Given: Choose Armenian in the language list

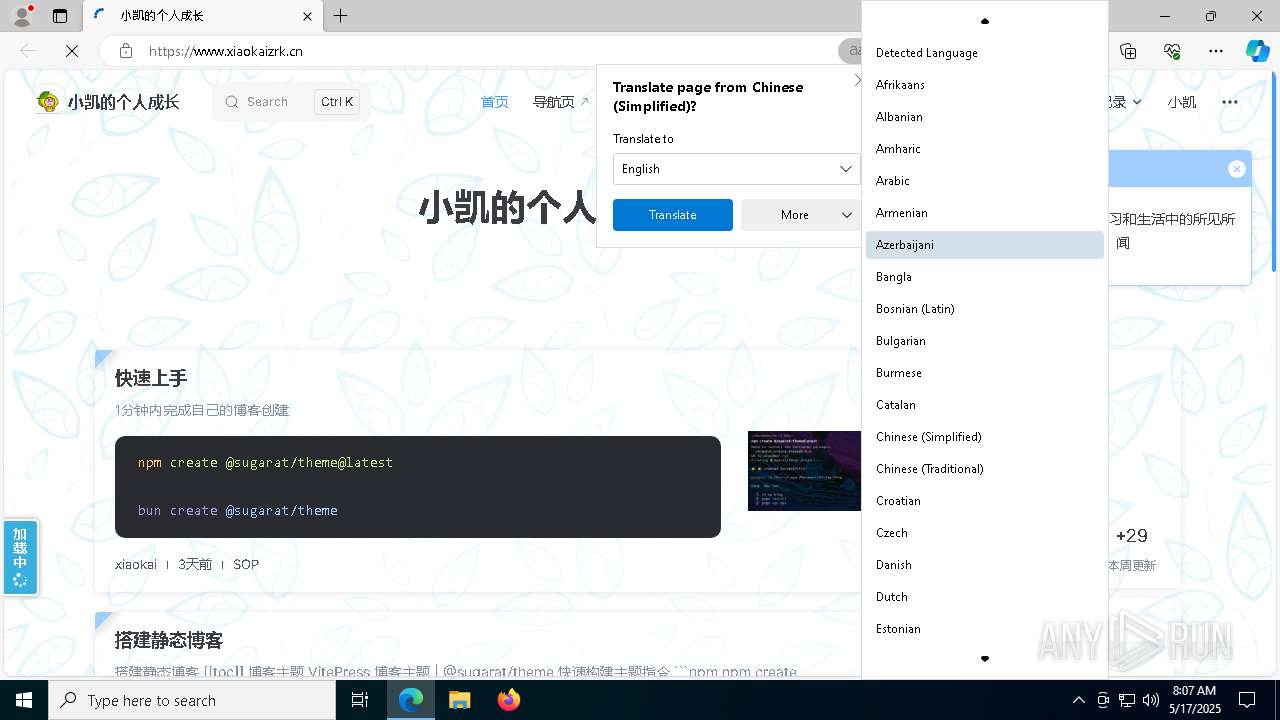Looking at the screenshot, I should (x=984, y=213).
